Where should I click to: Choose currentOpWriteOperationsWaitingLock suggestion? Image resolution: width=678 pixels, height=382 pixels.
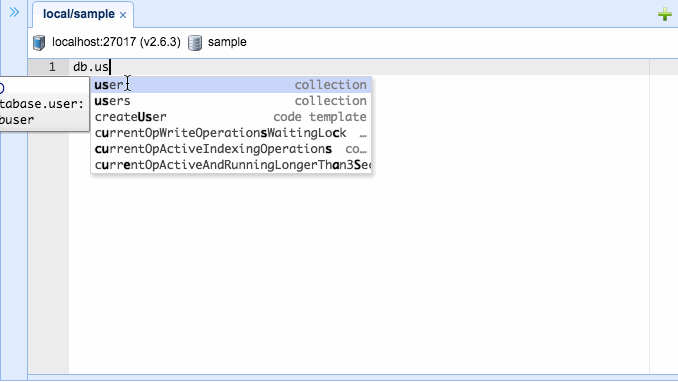[231, 133]
